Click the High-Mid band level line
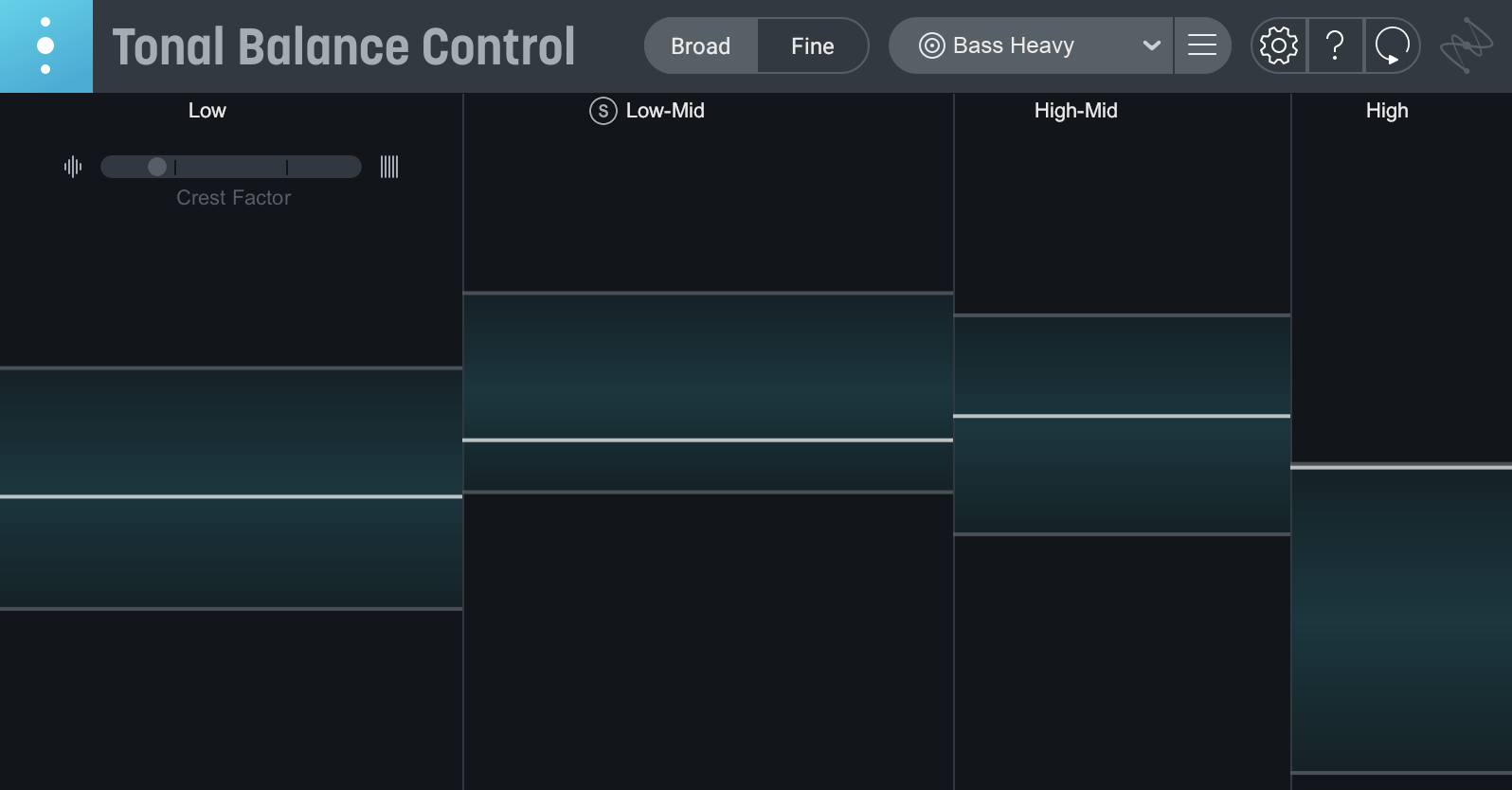The height and width of the screenshot is (790, 1512). (1122, 416)
